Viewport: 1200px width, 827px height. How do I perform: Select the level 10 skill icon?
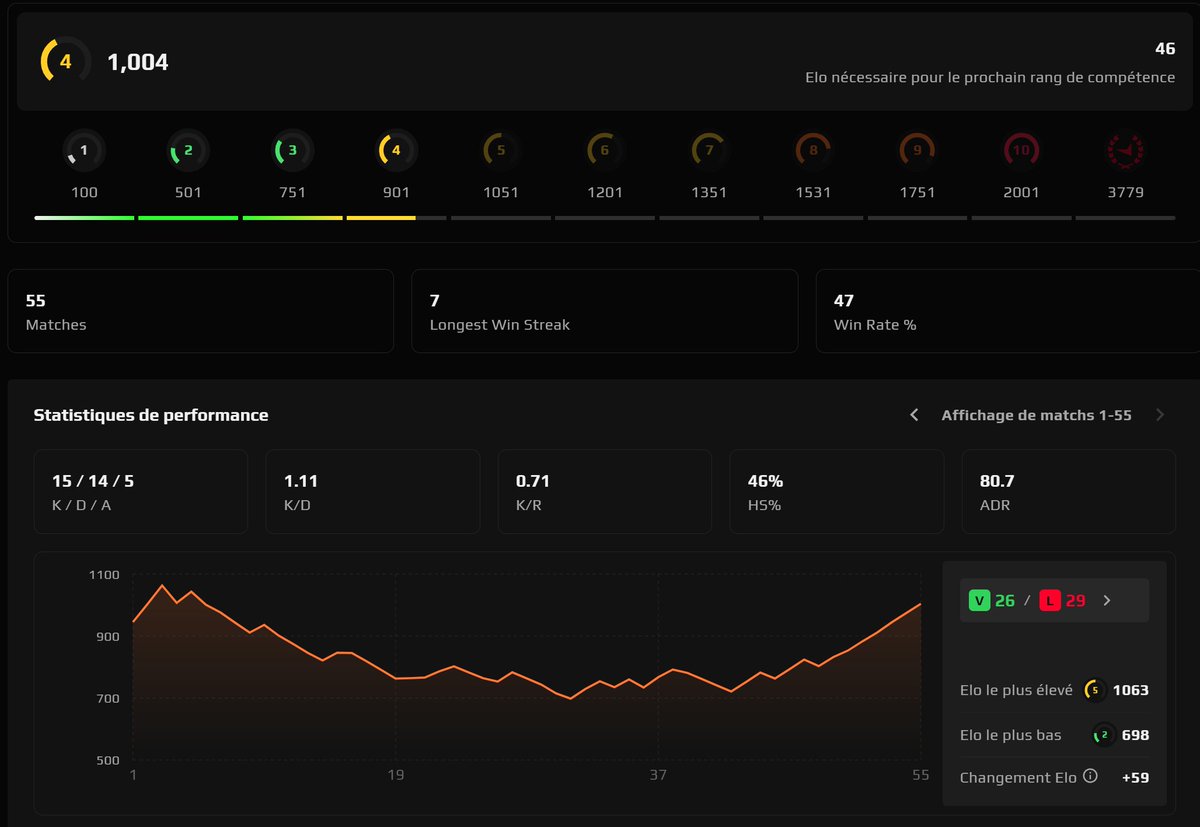(x=1021, y=151)
